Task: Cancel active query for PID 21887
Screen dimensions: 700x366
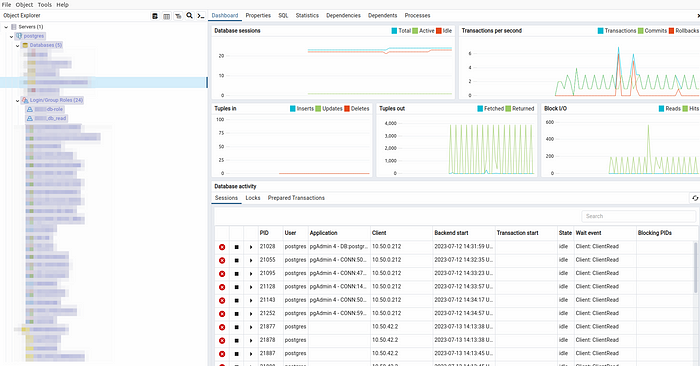Action: (237, 354)
